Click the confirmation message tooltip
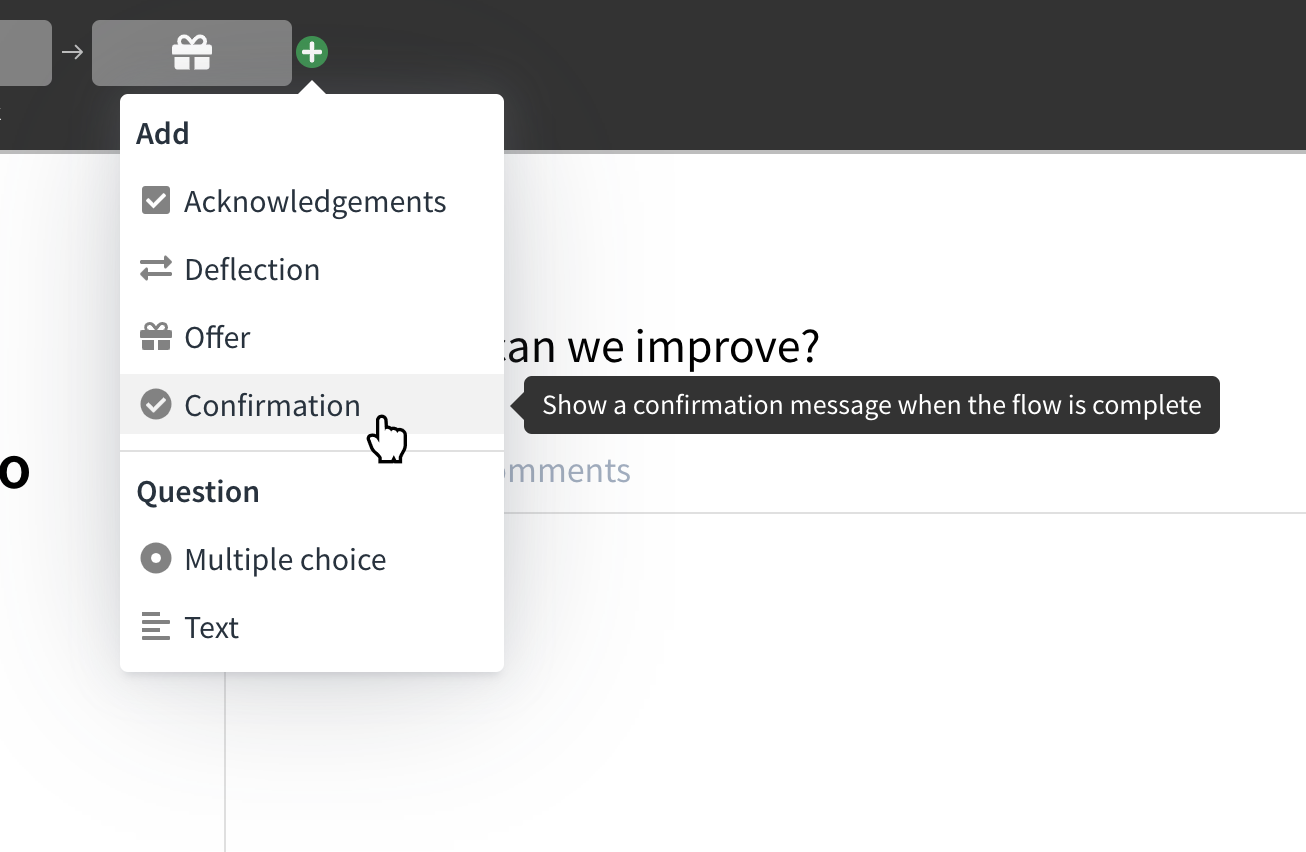This screenshot has width=1306, height=852. coord(871,404)
